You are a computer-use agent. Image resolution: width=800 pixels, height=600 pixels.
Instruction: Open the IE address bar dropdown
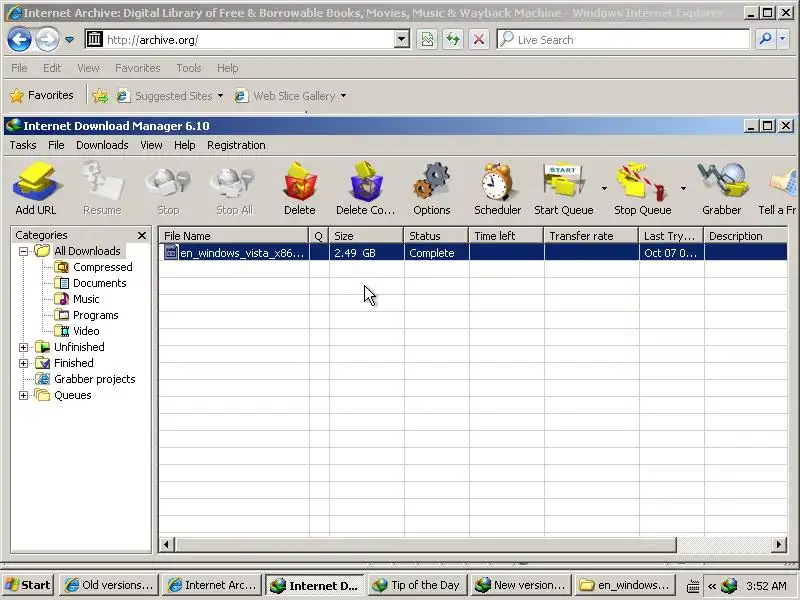click(402, 39)
